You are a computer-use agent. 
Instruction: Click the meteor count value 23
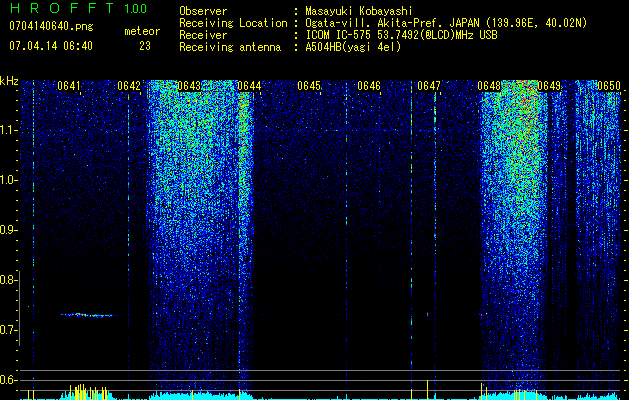click(145, 46)
